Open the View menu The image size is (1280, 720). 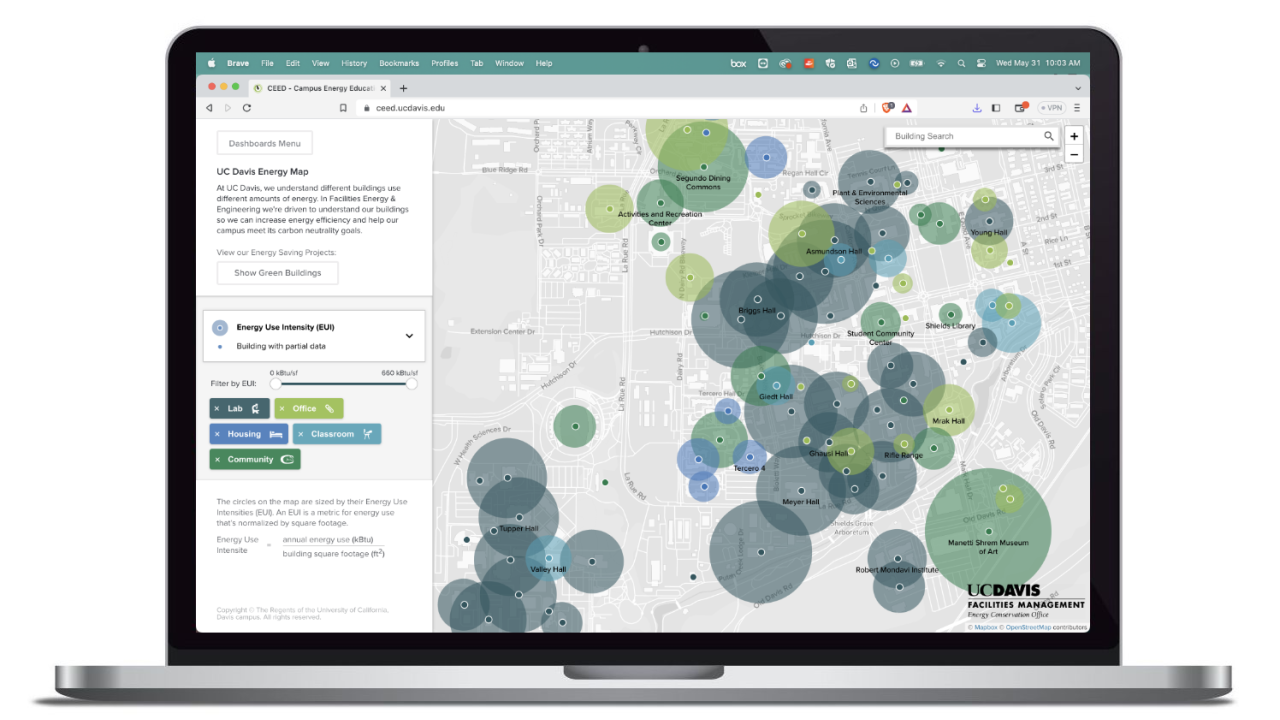pos(320,63)
